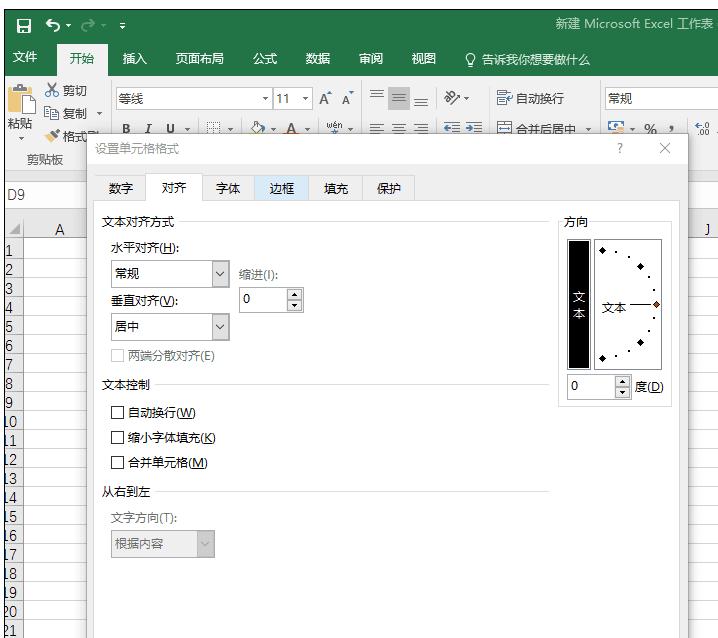Viewport: 718px width, 638px height.
Task: Click the Decrease Indent icon
Action: pos(452,127)
